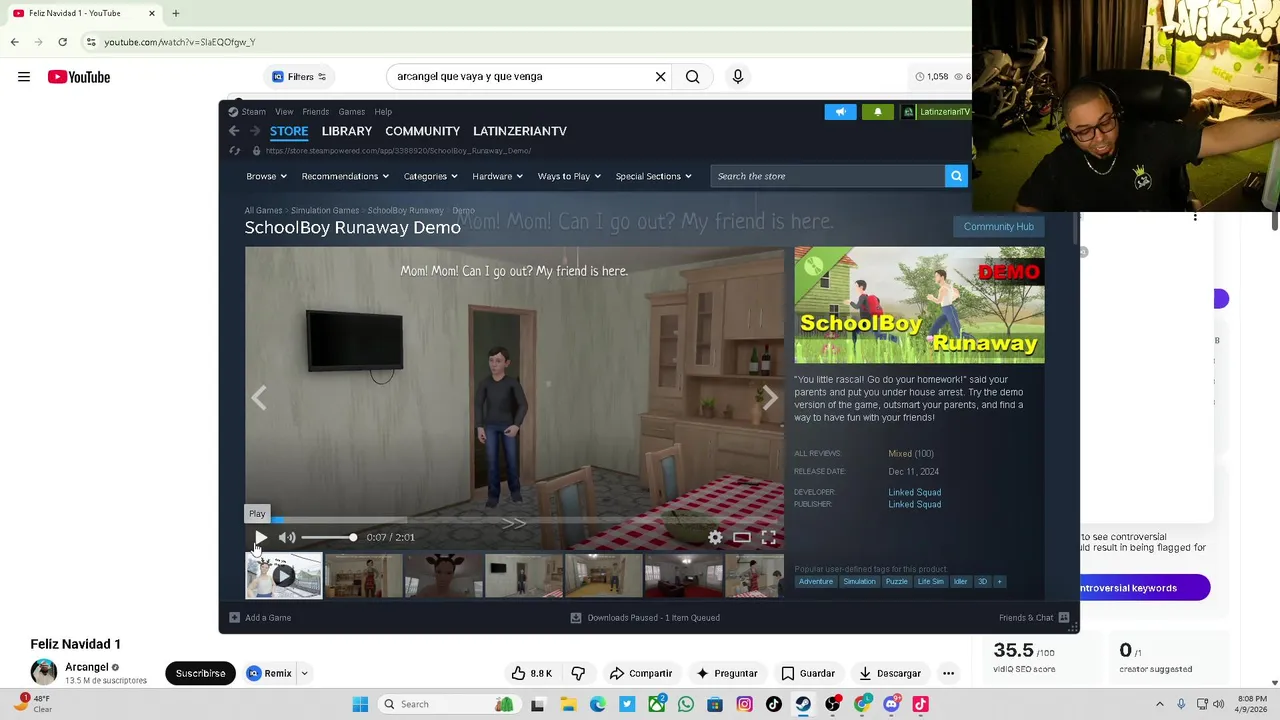Click the Steam store search magnifier button
The image size is (1280, 720).
(x=956, y=176)
